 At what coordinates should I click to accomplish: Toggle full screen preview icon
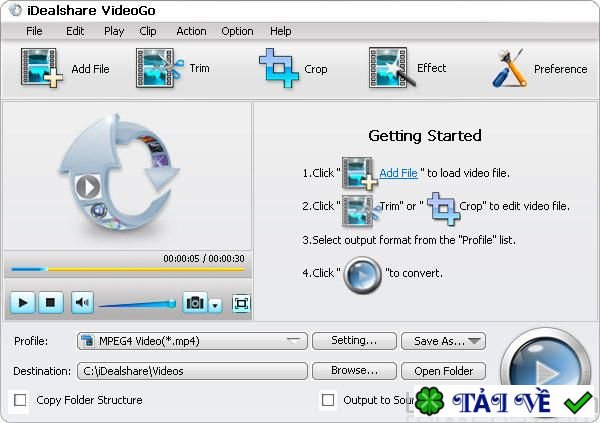point(241,304)
